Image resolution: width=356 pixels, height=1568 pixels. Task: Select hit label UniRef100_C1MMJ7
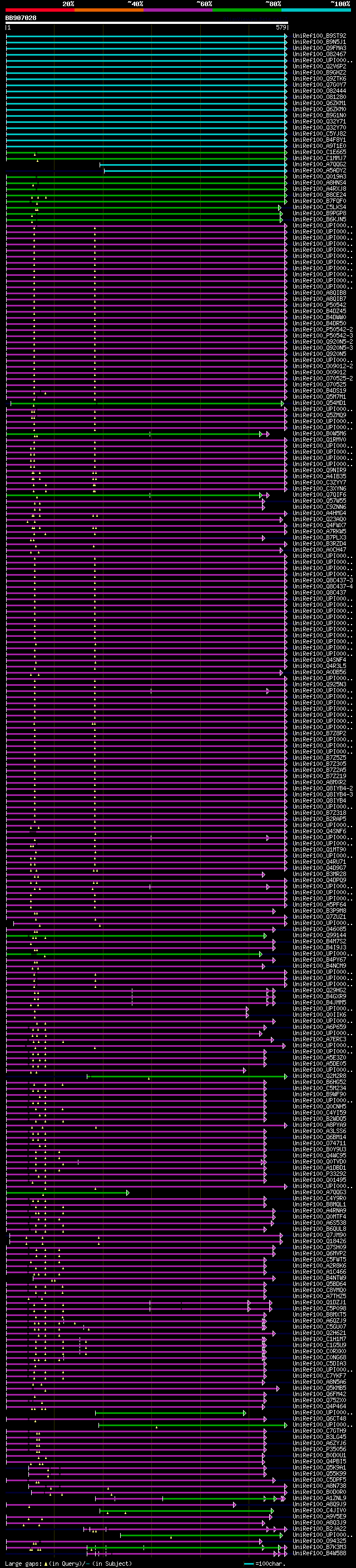(319, 159)
